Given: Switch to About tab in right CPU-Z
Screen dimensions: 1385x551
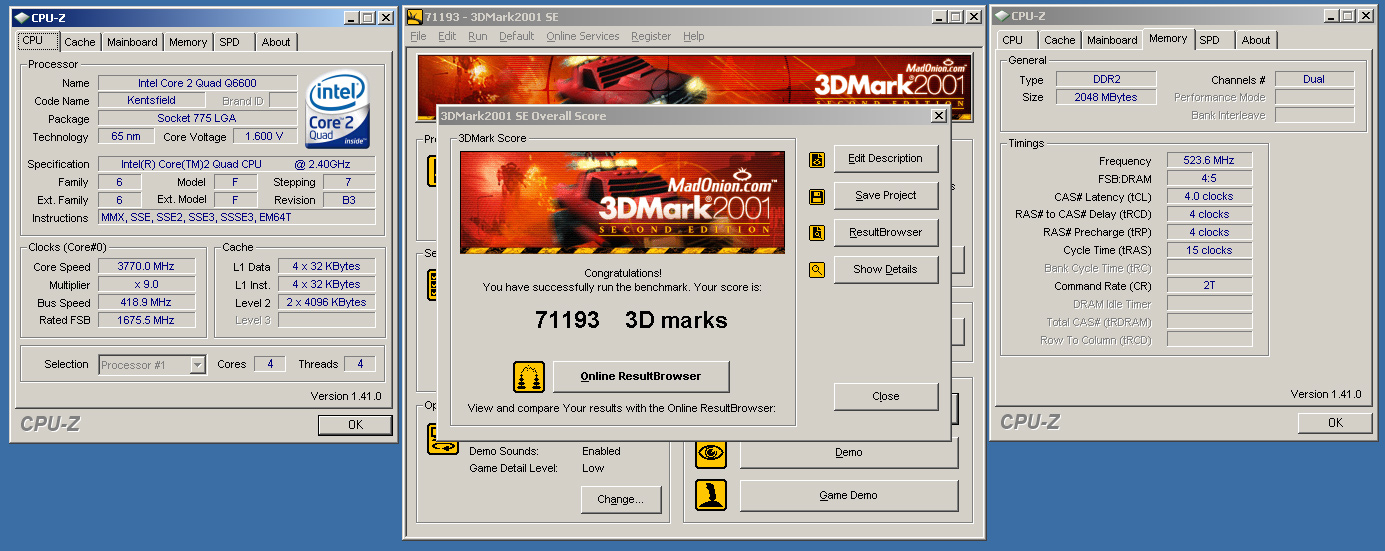Looking at the screenshot, I should point(1256,40).
